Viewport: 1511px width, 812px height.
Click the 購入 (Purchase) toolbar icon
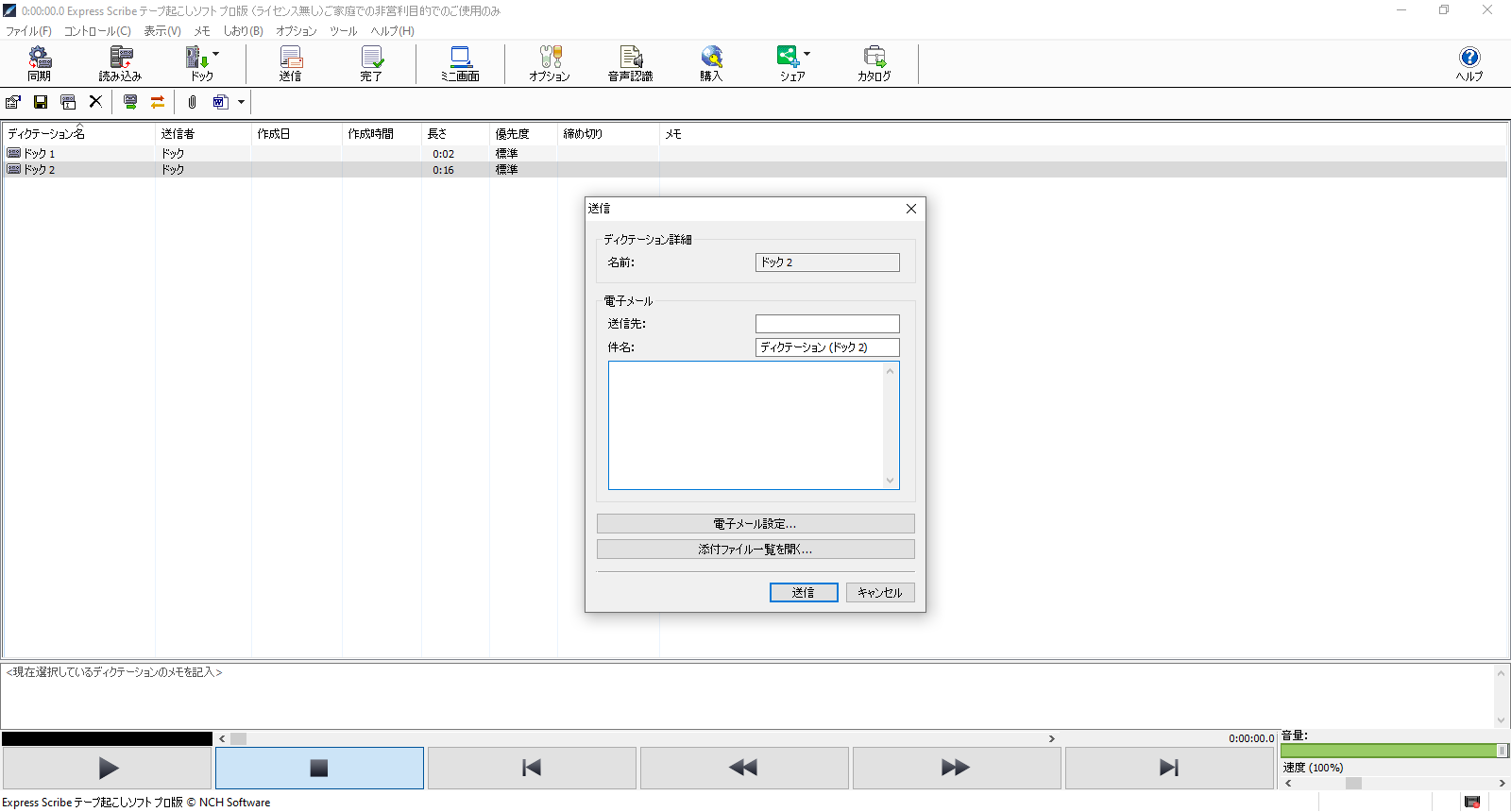(711, 63)
